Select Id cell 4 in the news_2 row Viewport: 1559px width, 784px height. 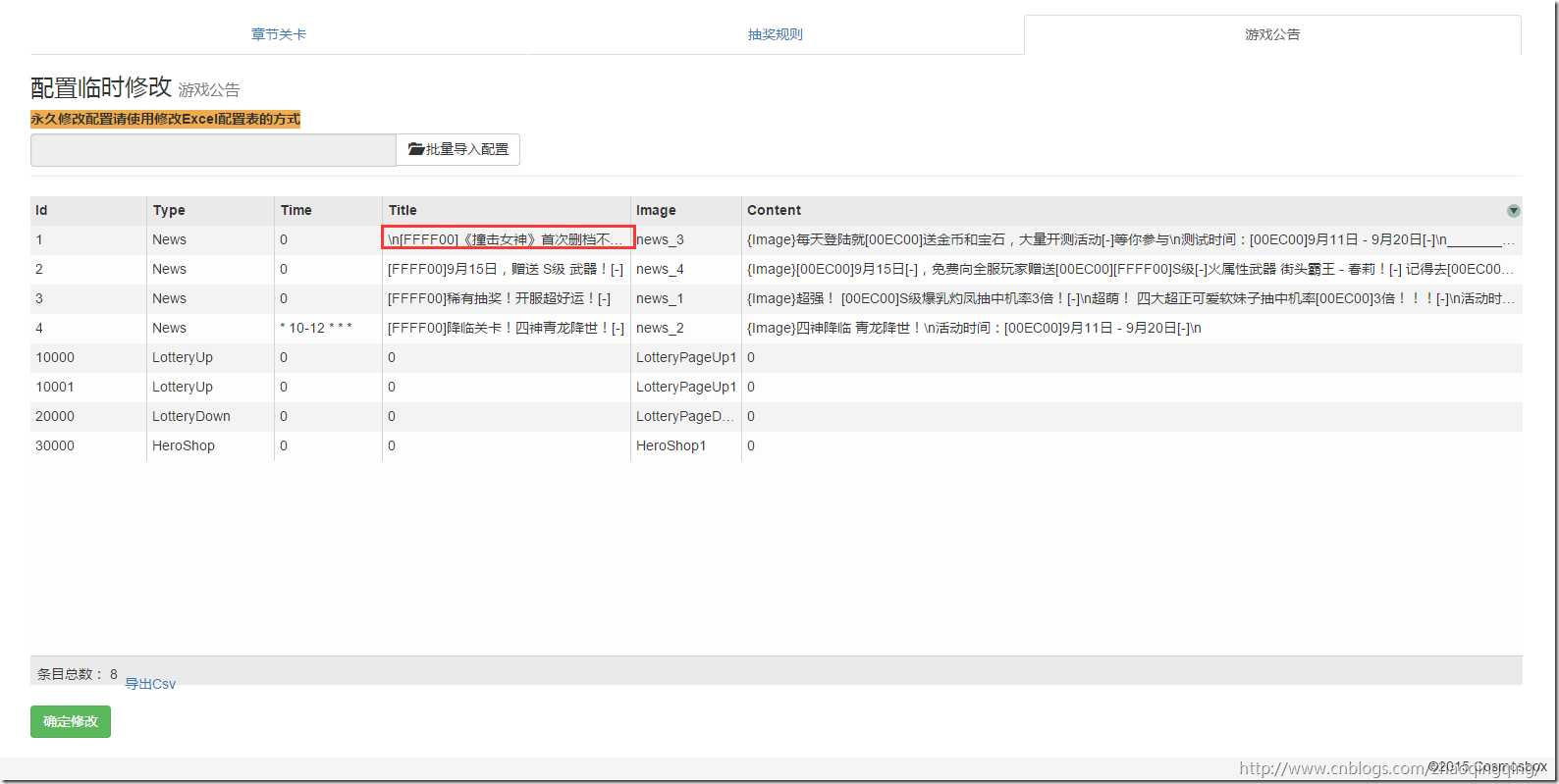(x=88, y=328)
